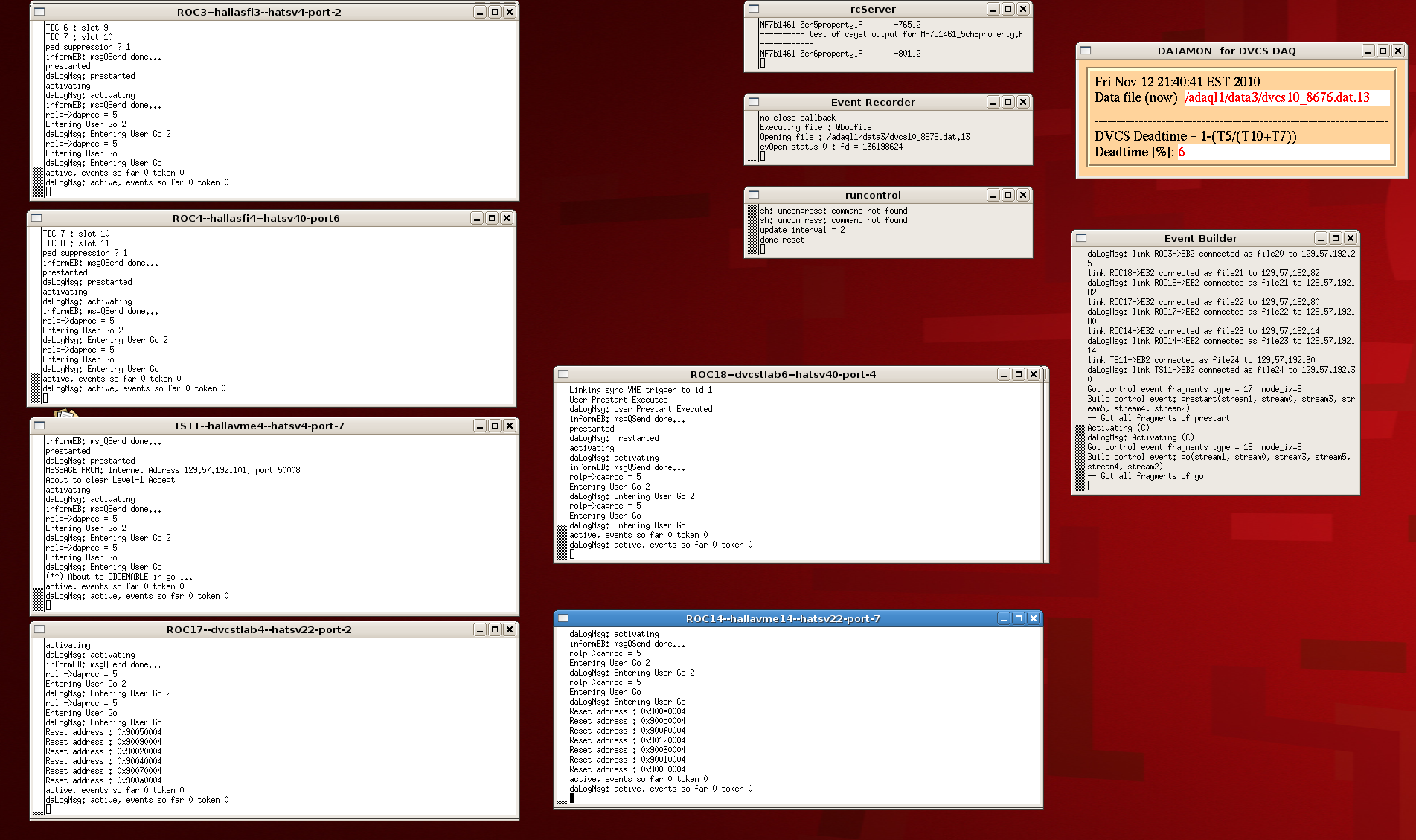Click scrollbar thumb in ROC3 terminal
1416x840 pixels.
pyautogui.click(x=39, y=182)
